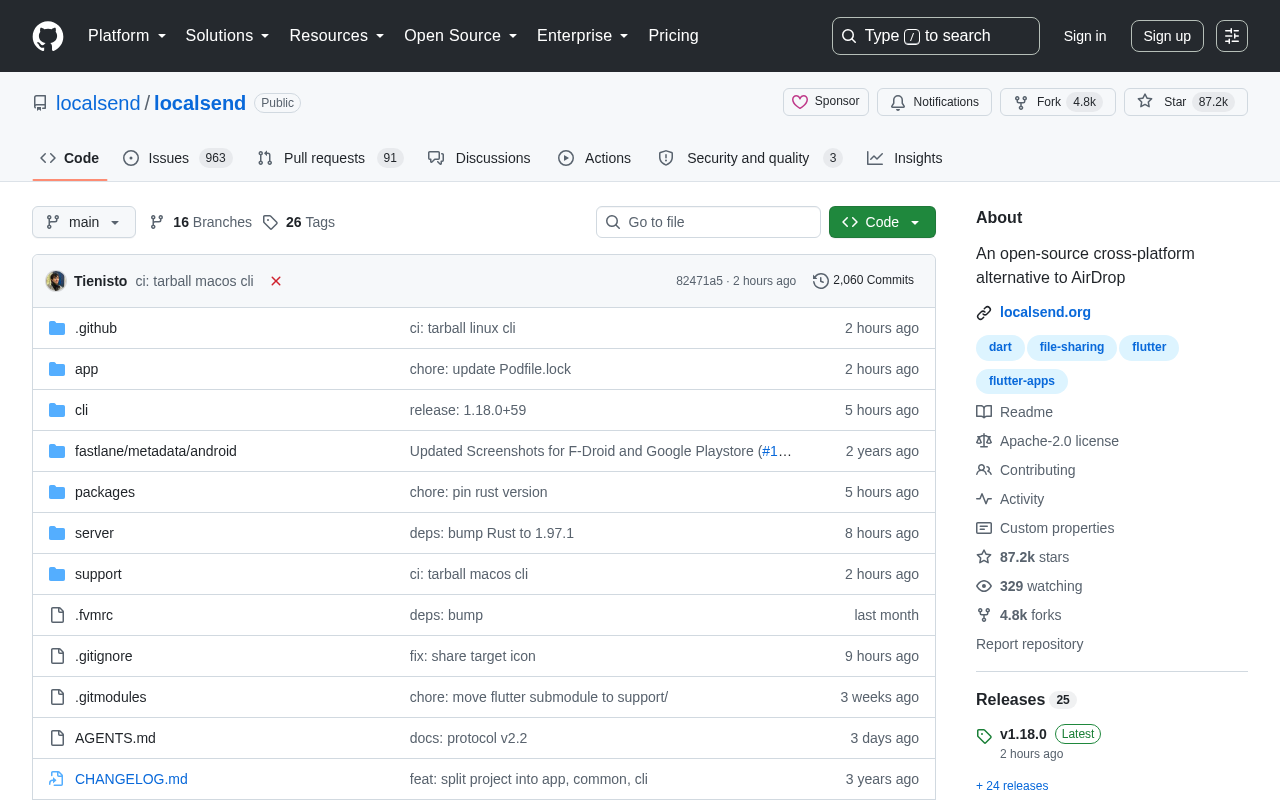Click the eye icon beside 329 watching
The height and width of the screenshot is (800, 1280).
tap(984, 586)
